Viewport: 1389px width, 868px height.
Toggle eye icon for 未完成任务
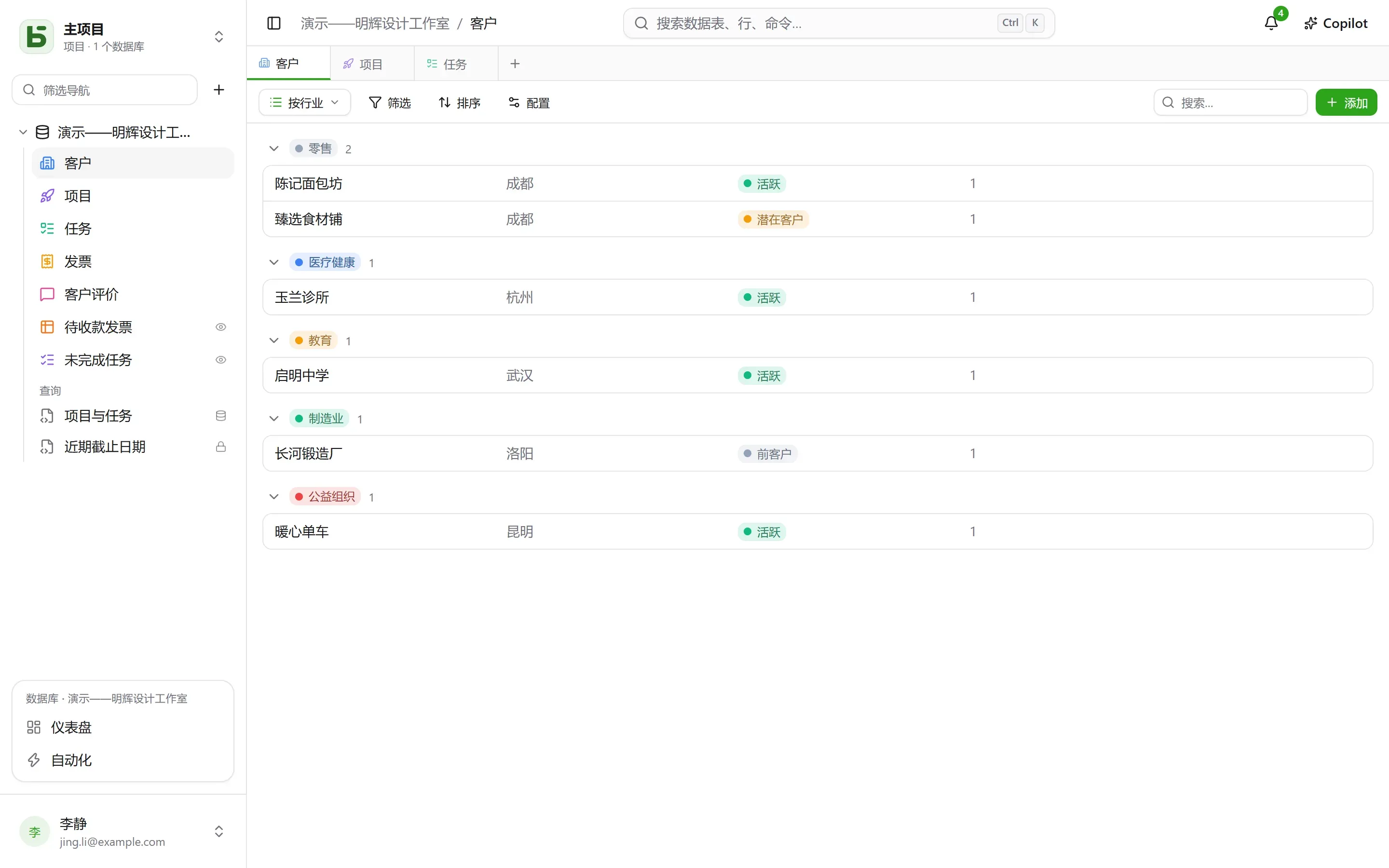point(220,359)
